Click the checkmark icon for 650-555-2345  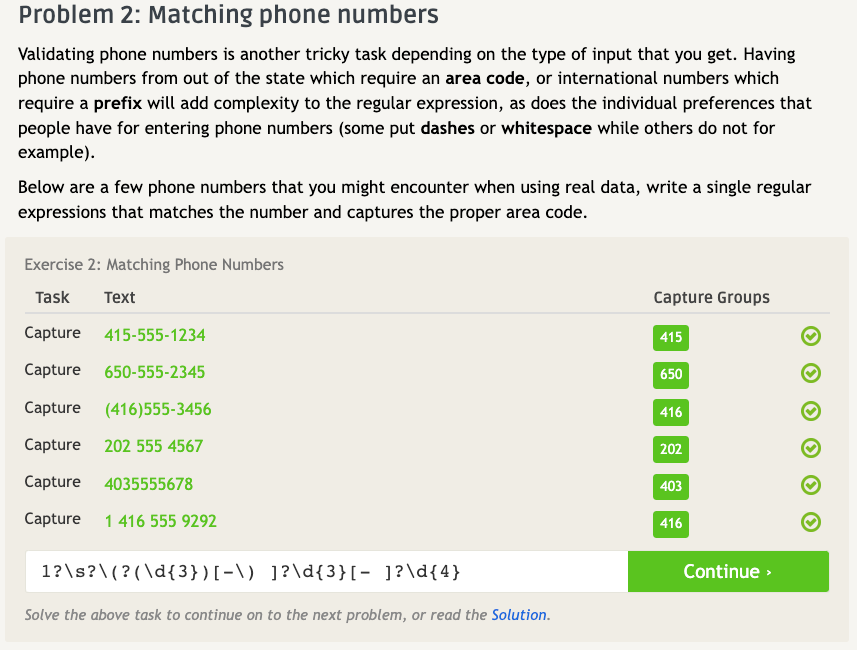click(812, 374)
